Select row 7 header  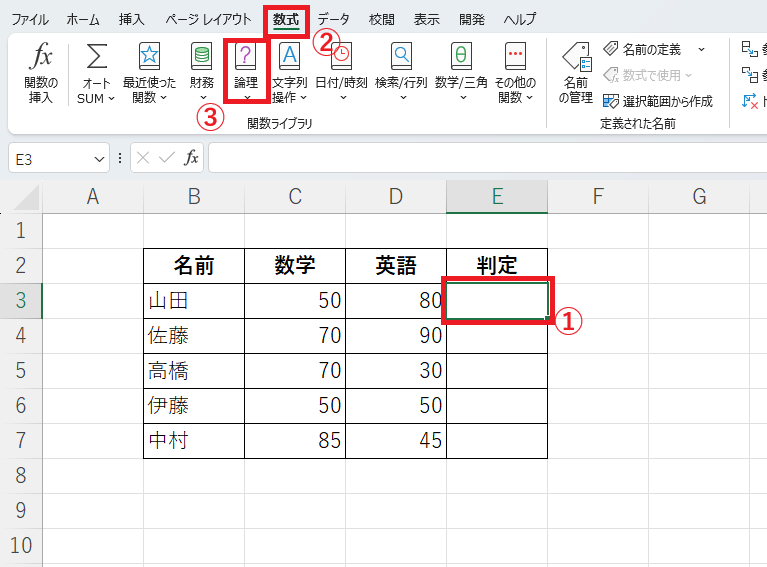pyautogui.click(x=21, y=440)
